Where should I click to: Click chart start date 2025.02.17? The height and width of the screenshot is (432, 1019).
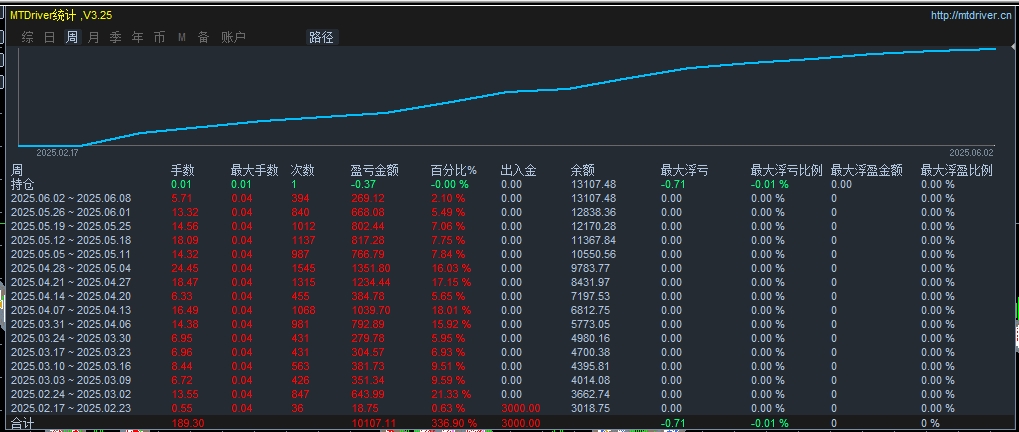pyautogui.click(x=57, y=153)
